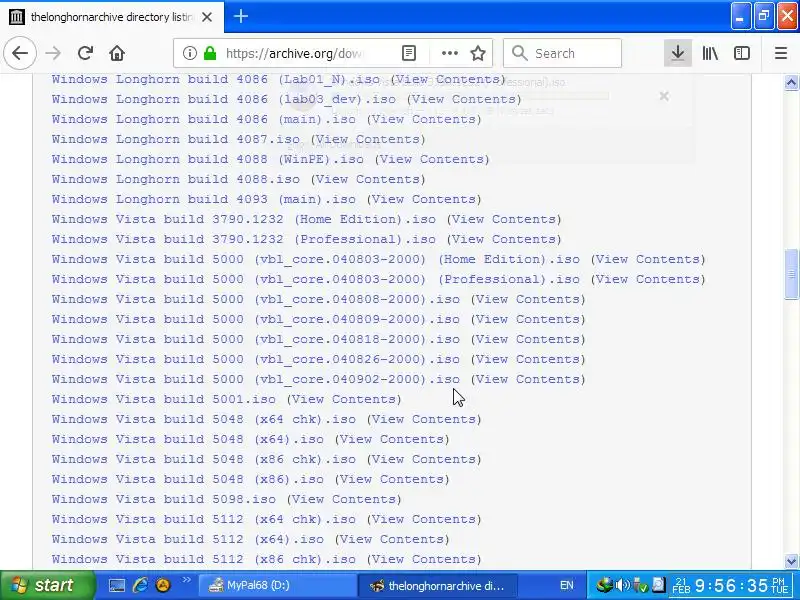
Task: Open Windows Longhorn build 4093 (main).iso
Action: click(204, 199)
